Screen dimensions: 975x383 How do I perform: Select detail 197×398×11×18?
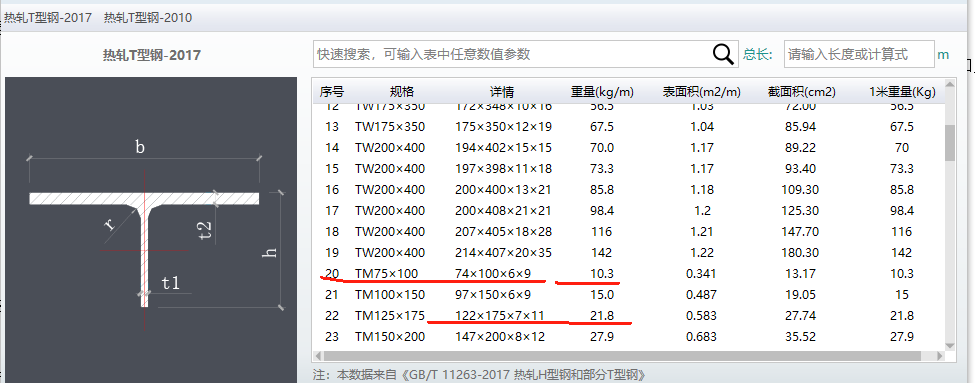502,169
